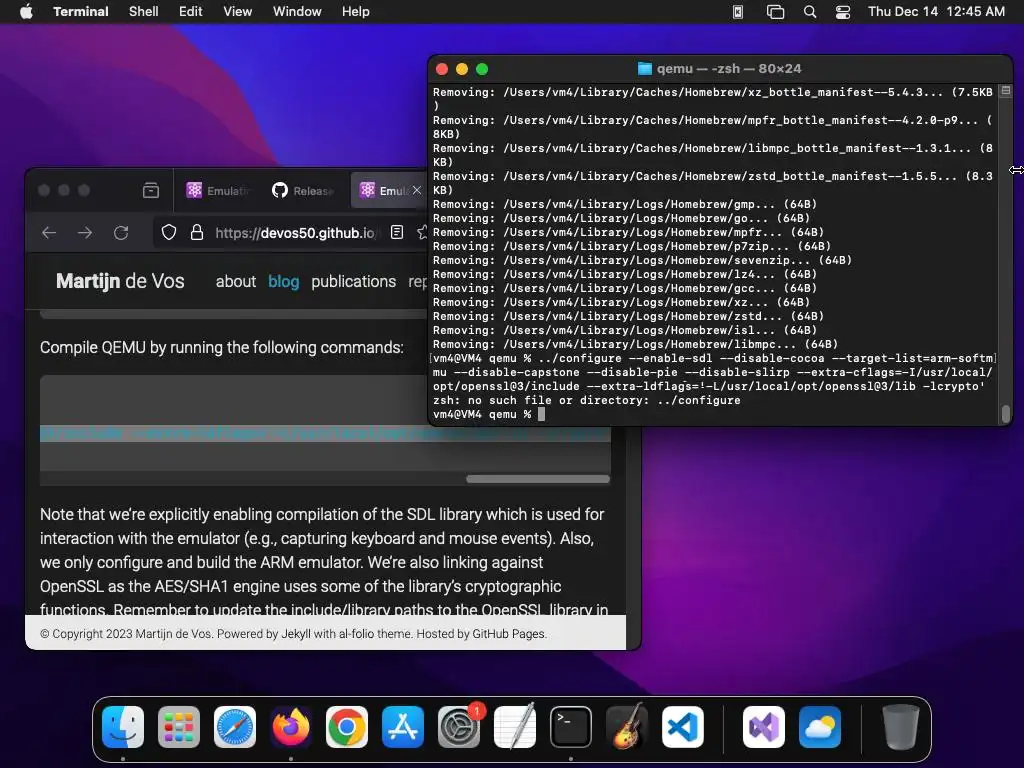Click the code block horizontal scrollbar
Viewport: 1024px width, 768px height.
click(537, 479)
